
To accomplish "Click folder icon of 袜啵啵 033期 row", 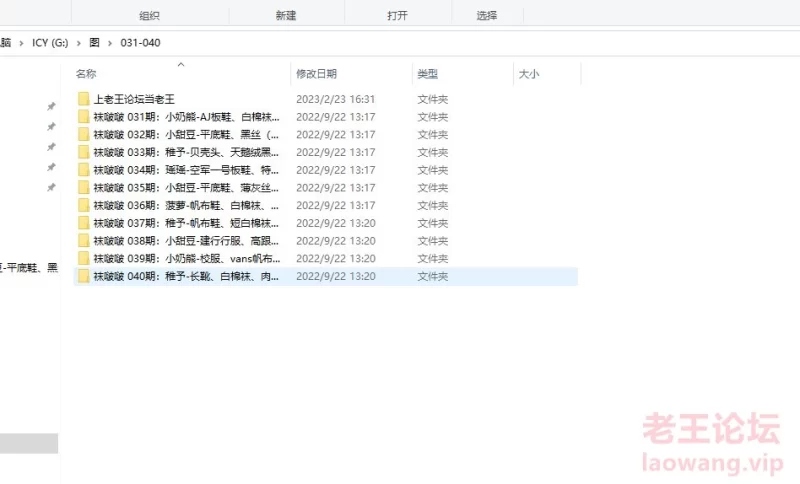I will pyautogui.click(x=84, y=152).
